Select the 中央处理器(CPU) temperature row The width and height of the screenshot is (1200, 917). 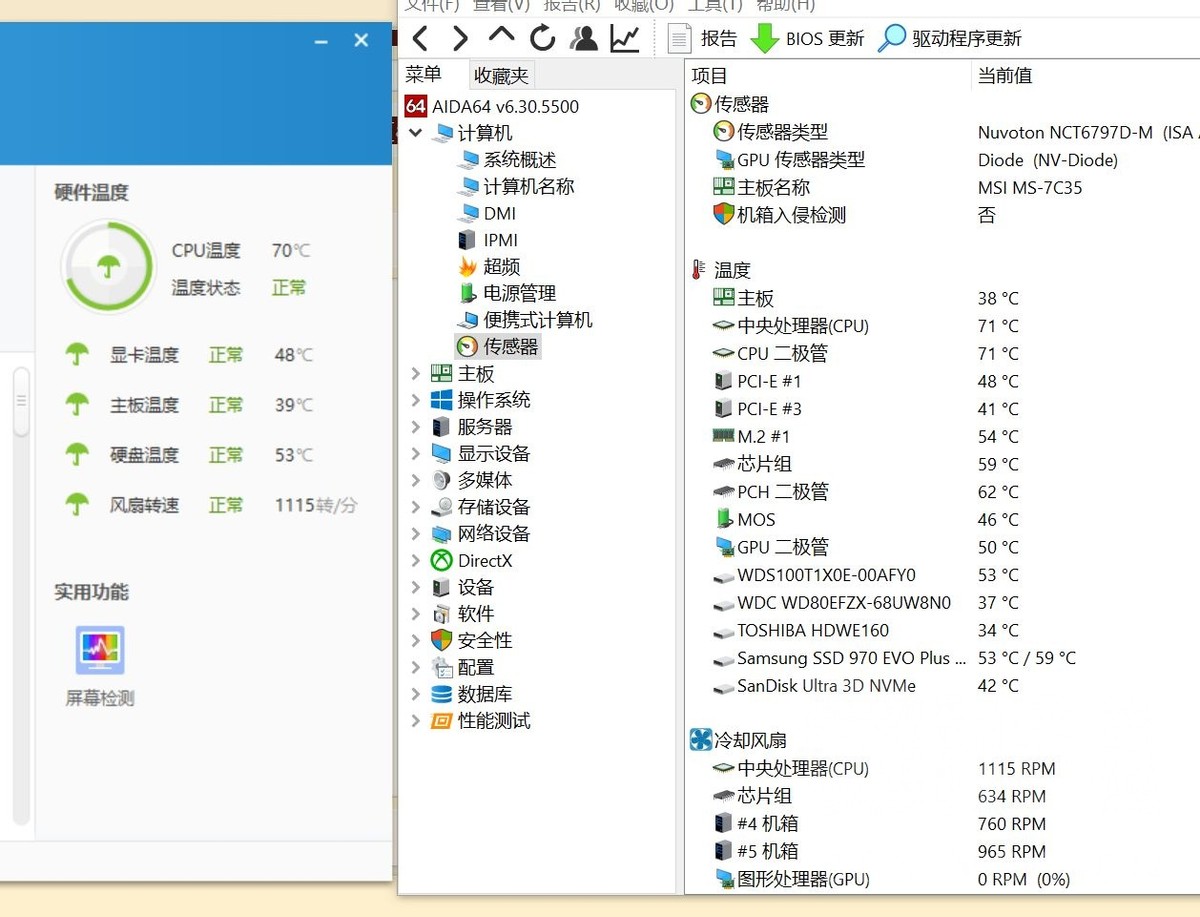(x=943, y=326)
